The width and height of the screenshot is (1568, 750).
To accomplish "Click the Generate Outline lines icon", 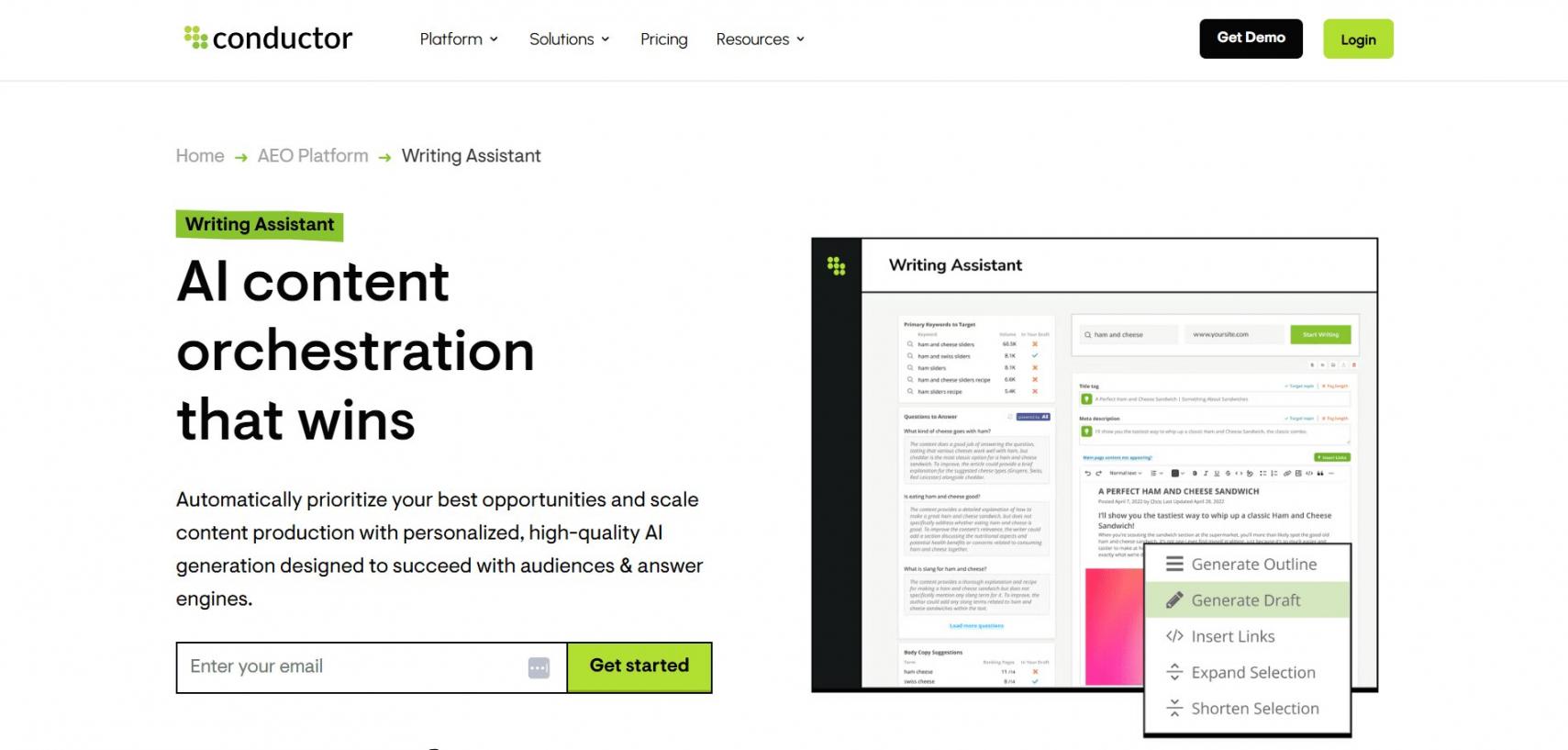I will click(x=1174, y=565).
